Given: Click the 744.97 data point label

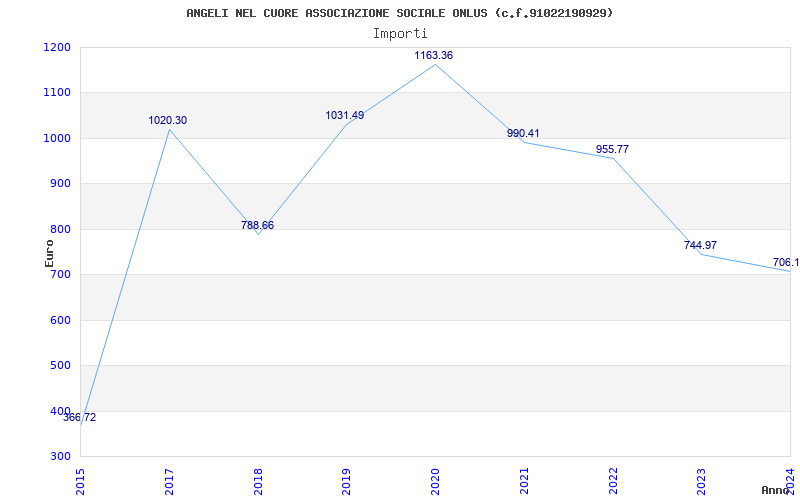Looking at the screenshot, I should [700, 246].
